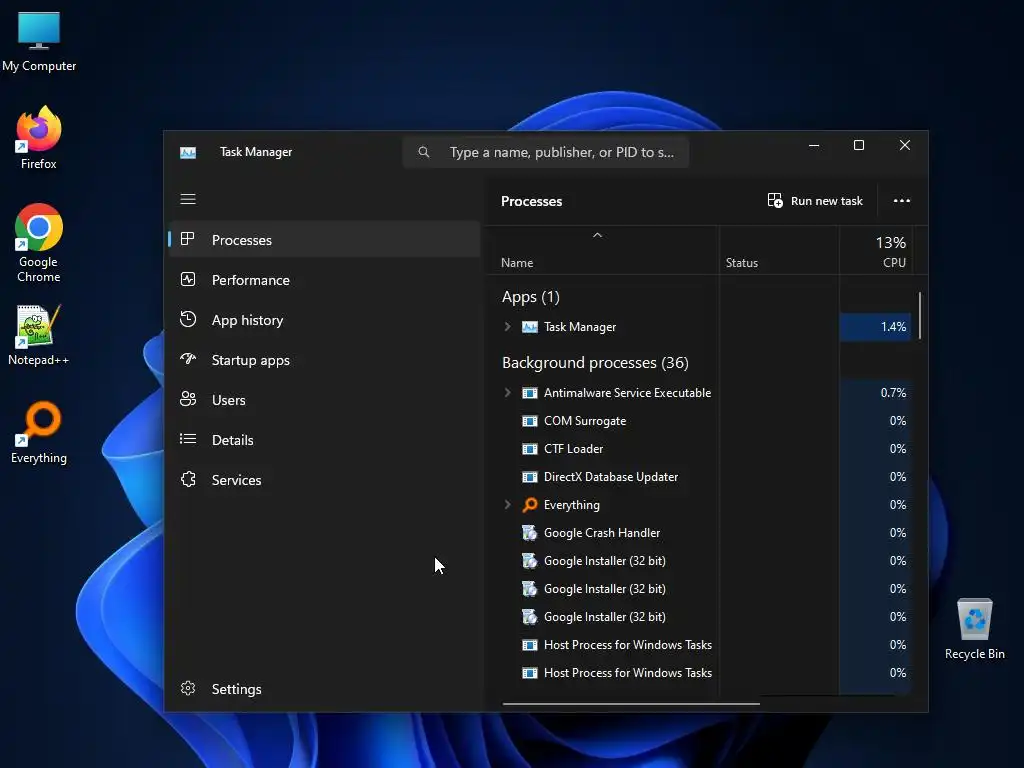Click the Startup apps gauge icon
The image size is (1024, 768).
click(187, 359)
